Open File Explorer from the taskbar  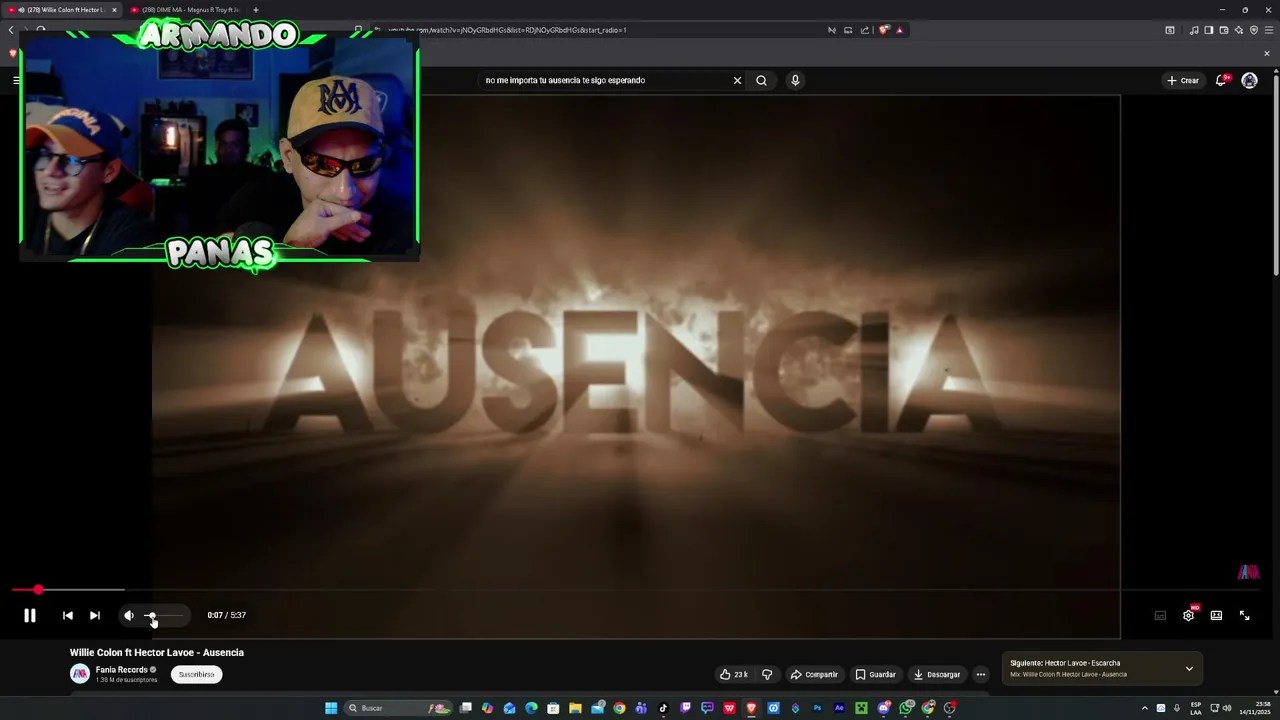[575, 708]
